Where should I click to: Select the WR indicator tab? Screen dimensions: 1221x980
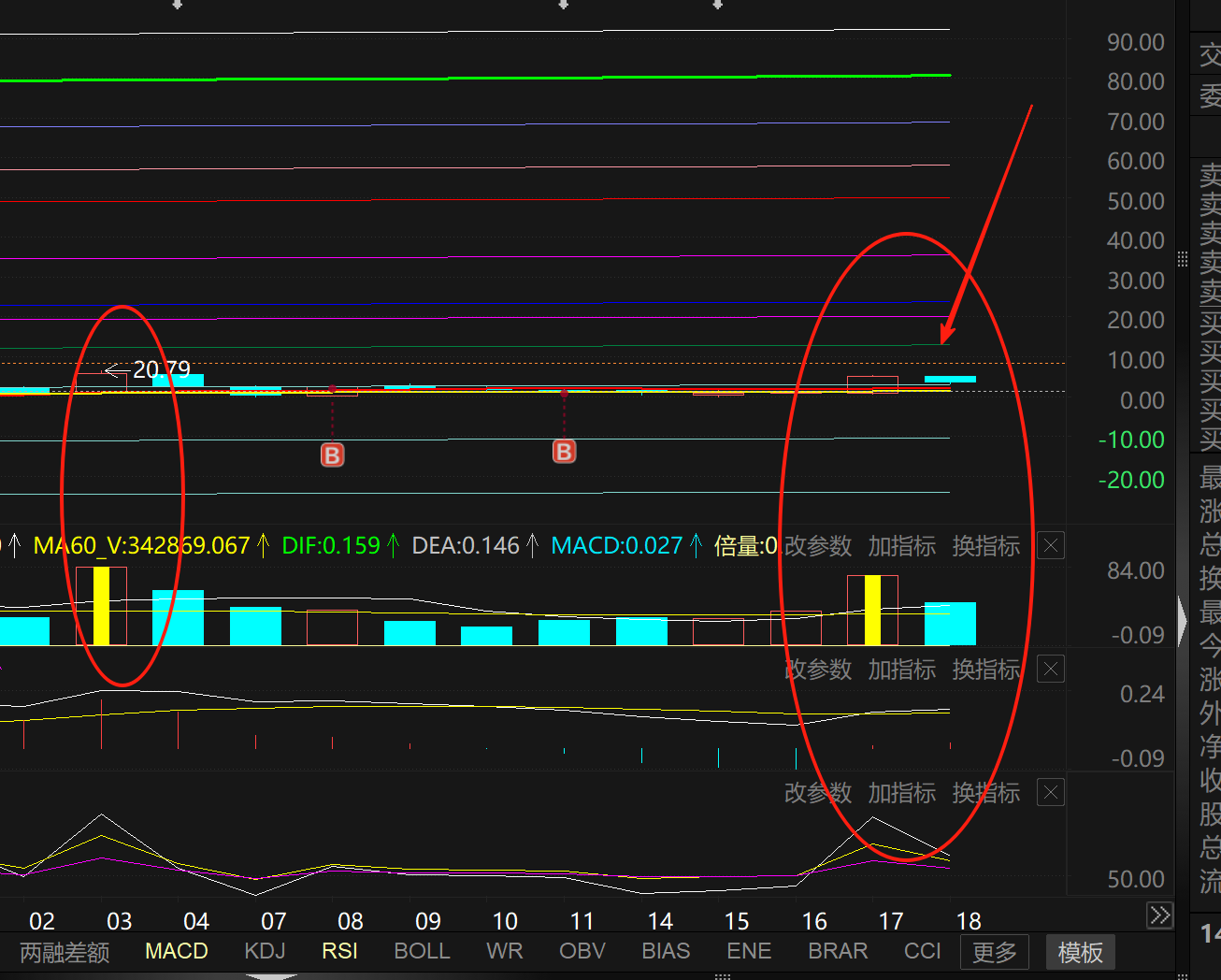pyautogui.click(x=505, y=951)
